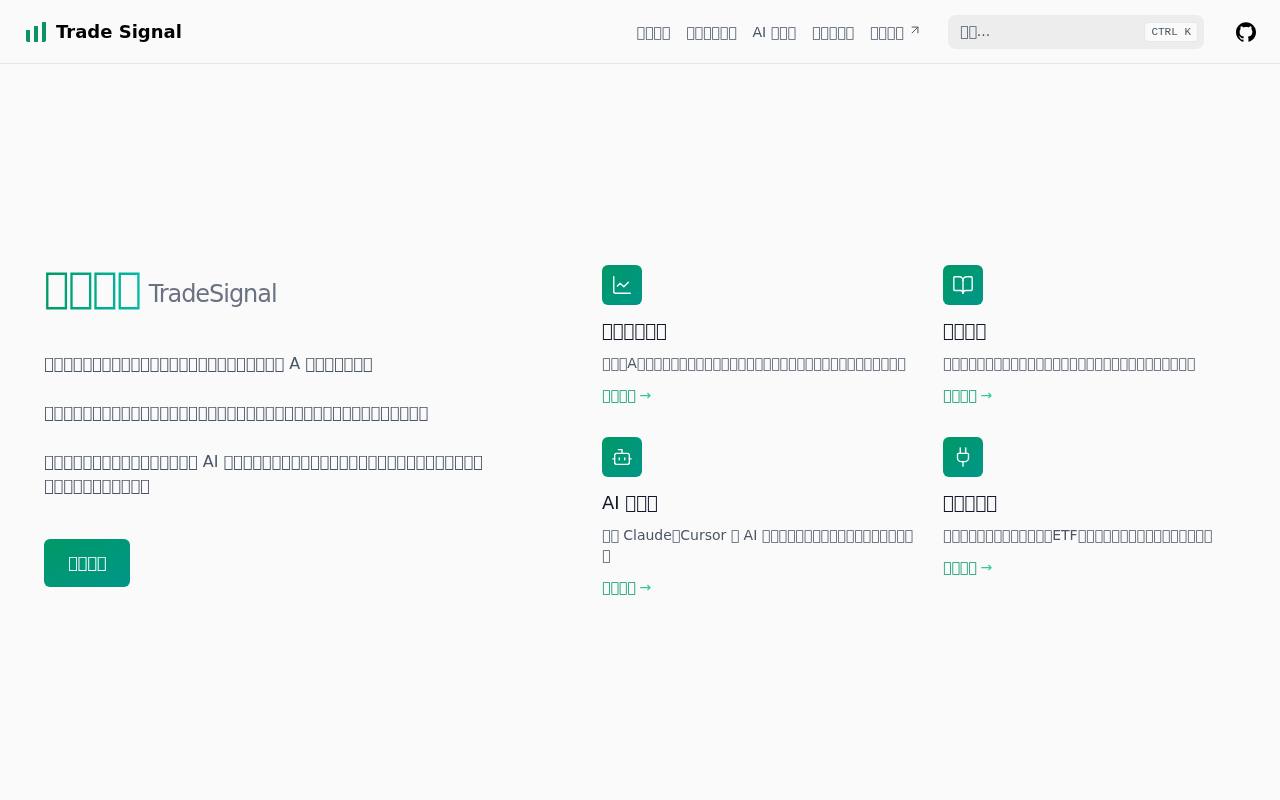Click the green plug feature icon
This screenshot has width=1280, height=800.
(963, 457)
